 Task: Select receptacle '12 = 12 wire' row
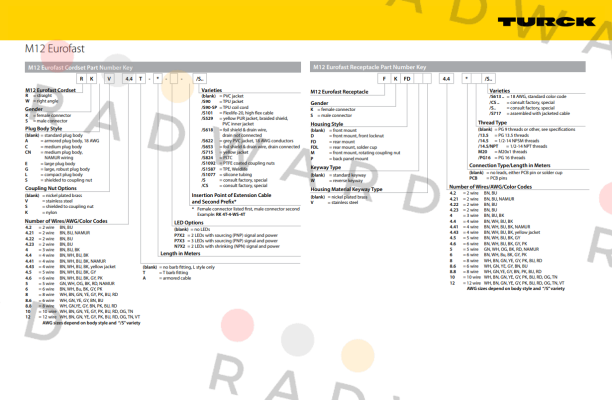[x=507, y=283]
